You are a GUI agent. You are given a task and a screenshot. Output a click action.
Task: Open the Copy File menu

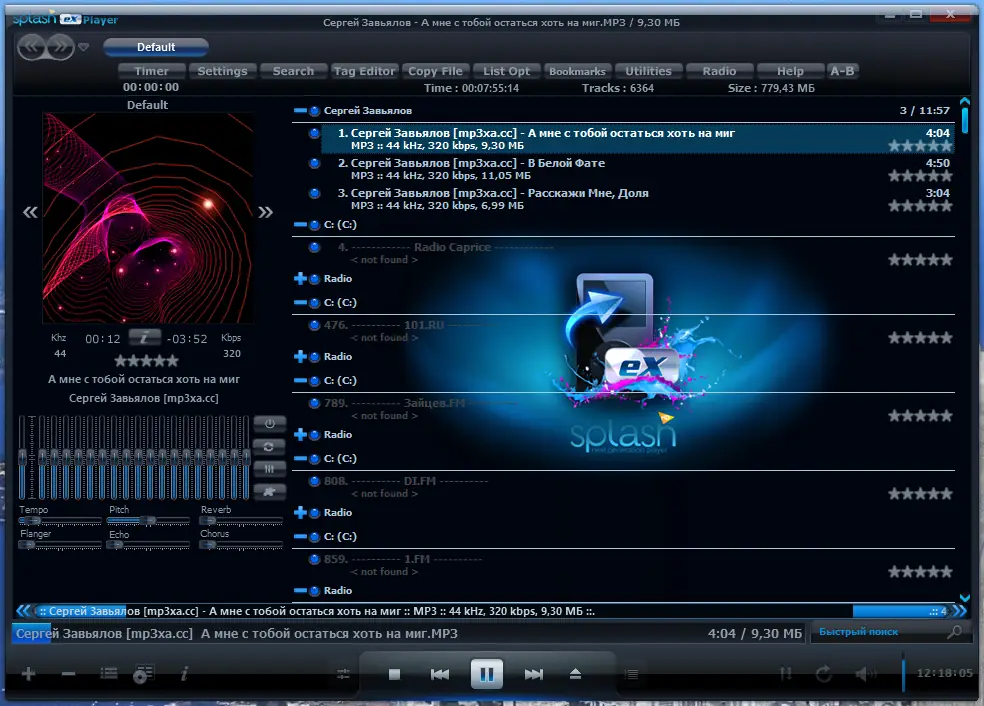click(435, 71)
